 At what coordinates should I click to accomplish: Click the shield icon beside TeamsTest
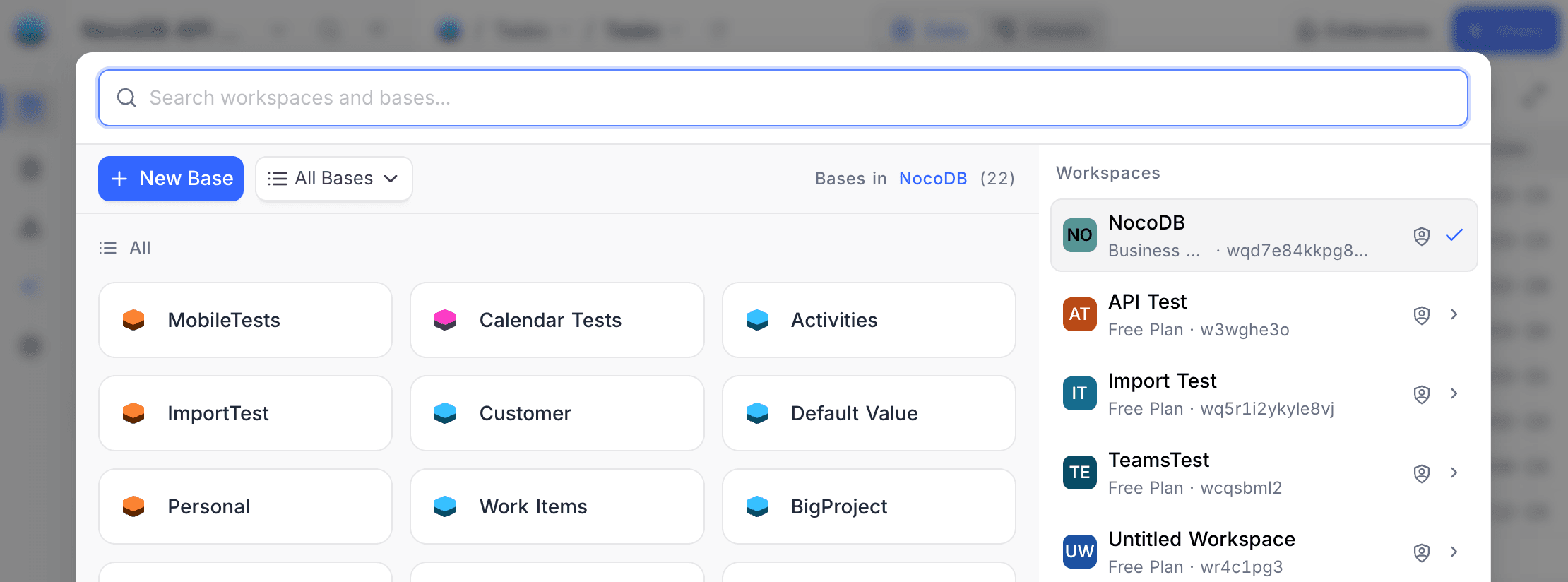1422,473
